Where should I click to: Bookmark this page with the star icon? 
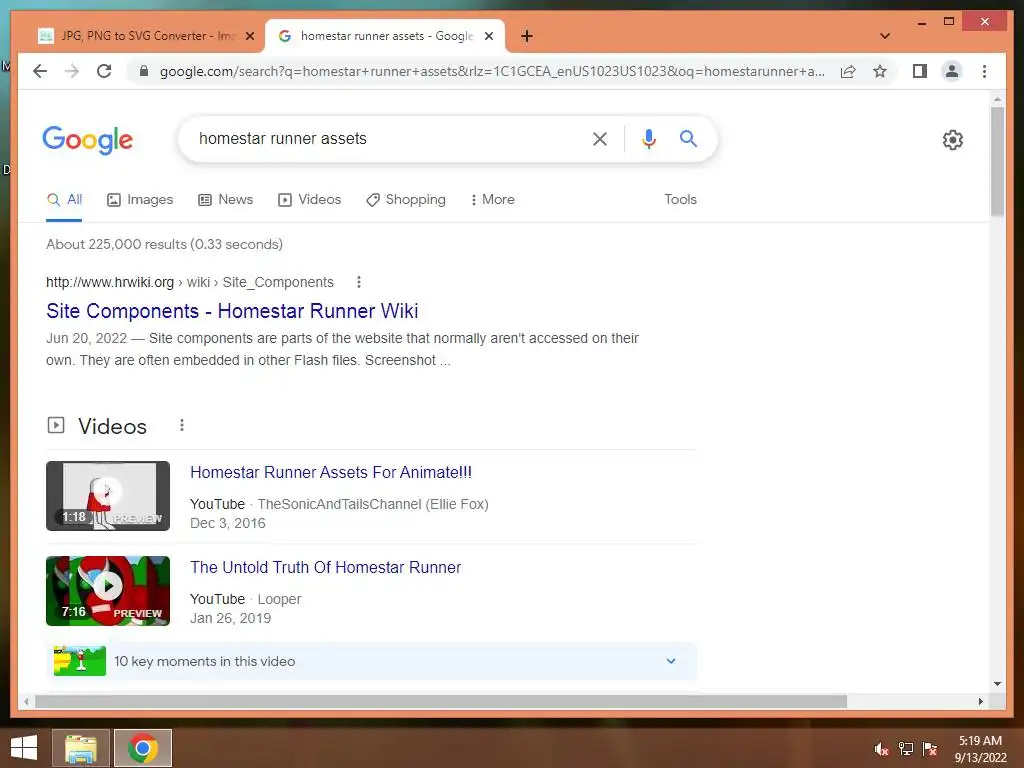880,71
